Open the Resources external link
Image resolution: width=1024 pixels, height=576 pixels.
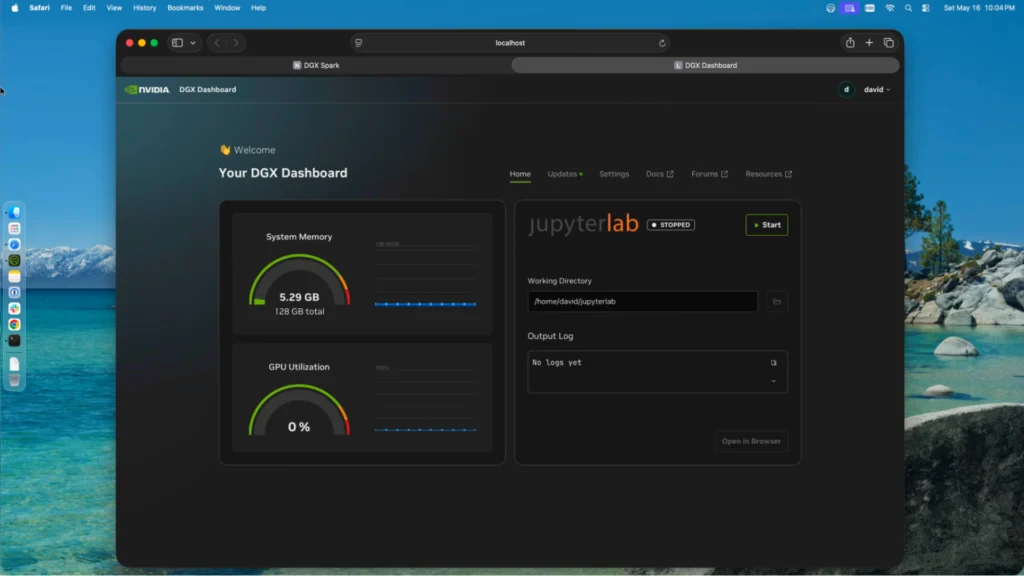pos(769,174)
